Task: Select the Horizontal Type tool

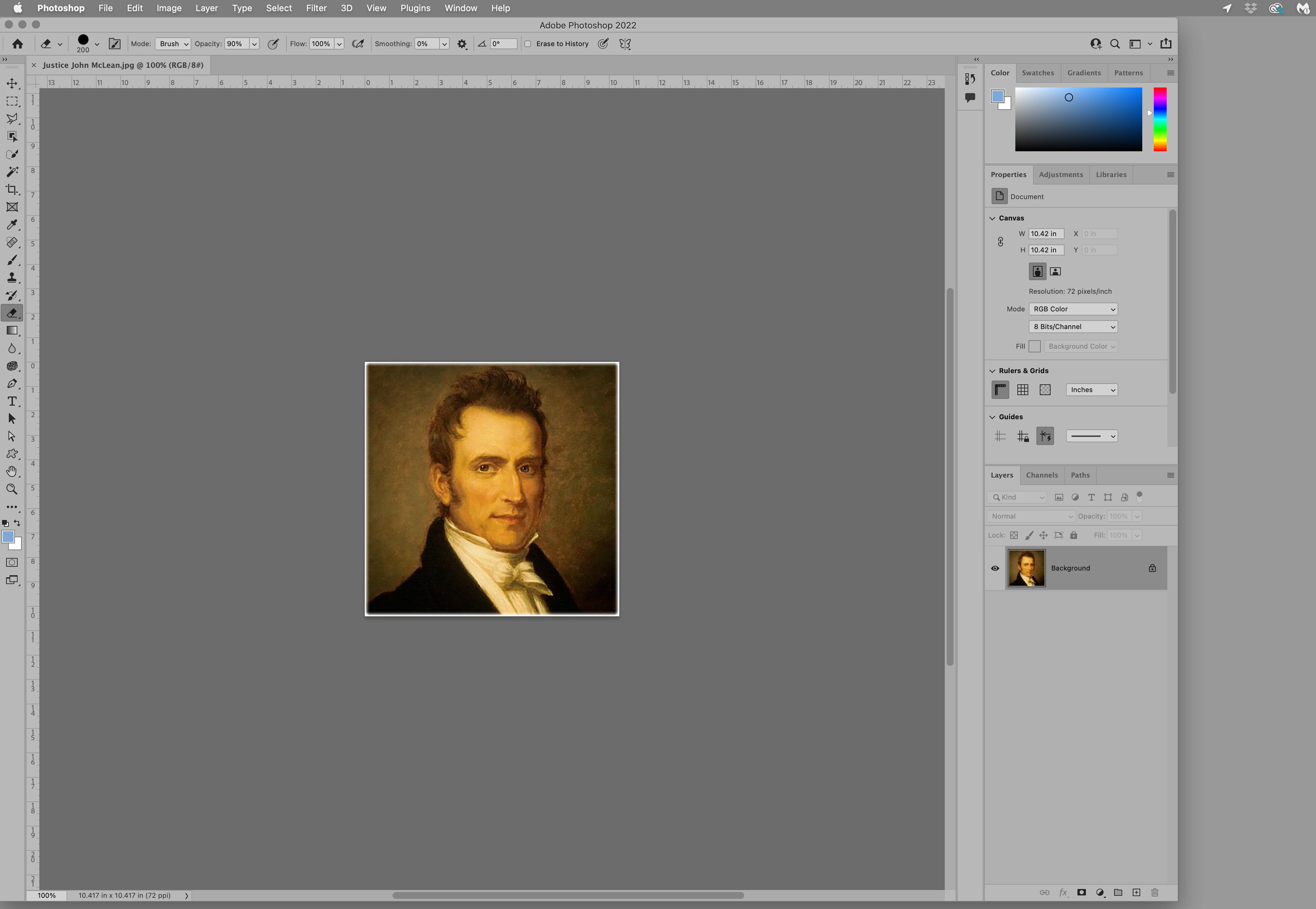Action: [x=12, y=402]
